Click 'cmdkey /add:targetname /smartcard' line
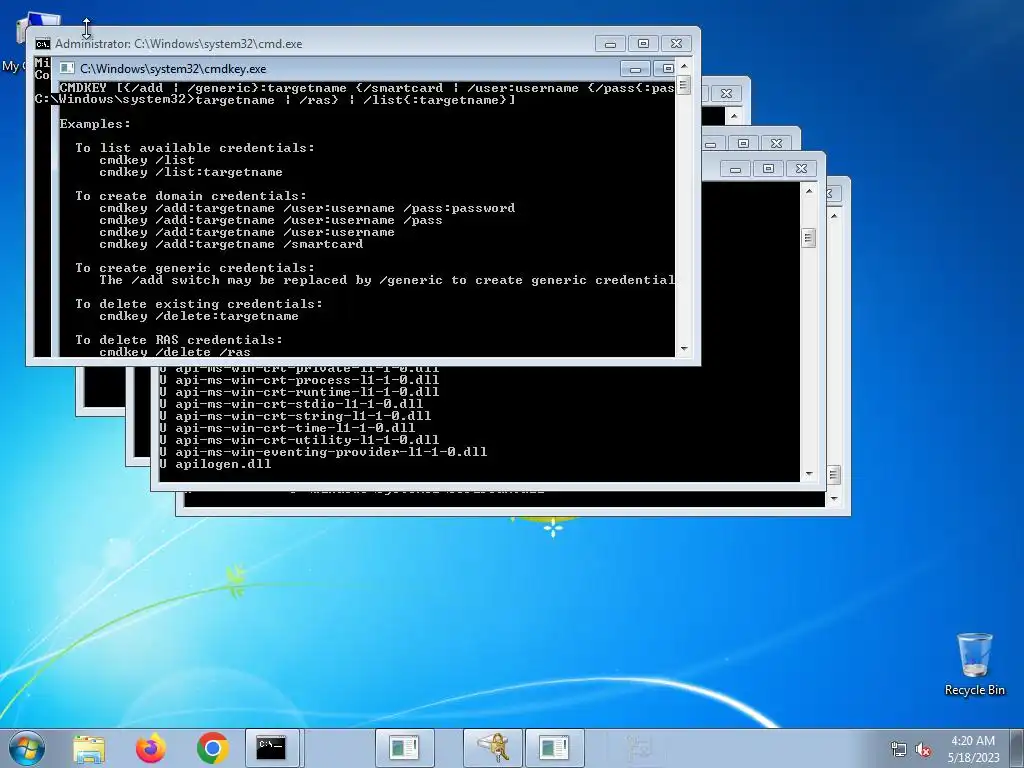 [x=231, y=244]
